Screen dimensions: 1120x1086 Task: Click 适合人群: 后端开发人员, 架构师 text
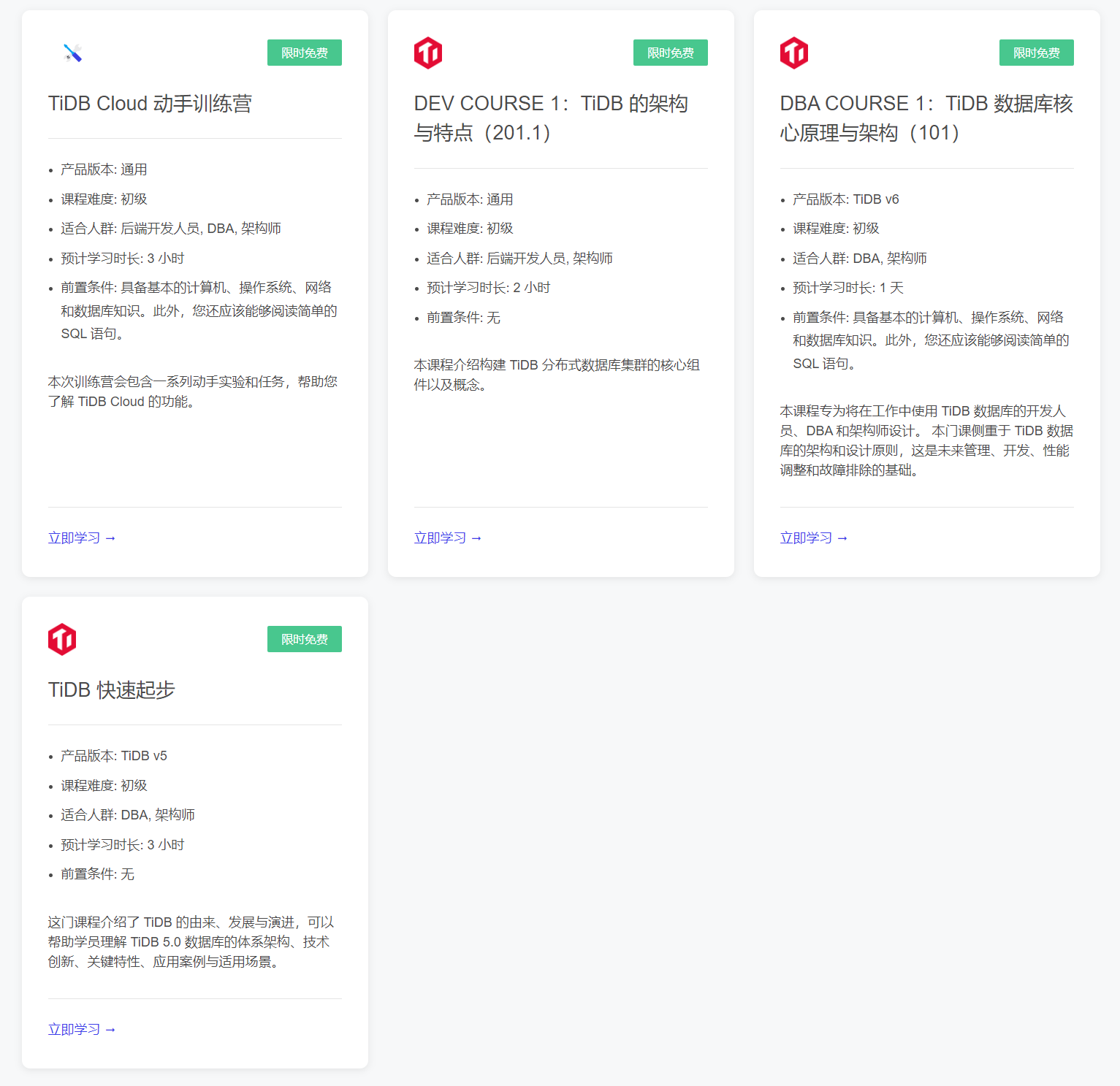[x=520, y=259]
